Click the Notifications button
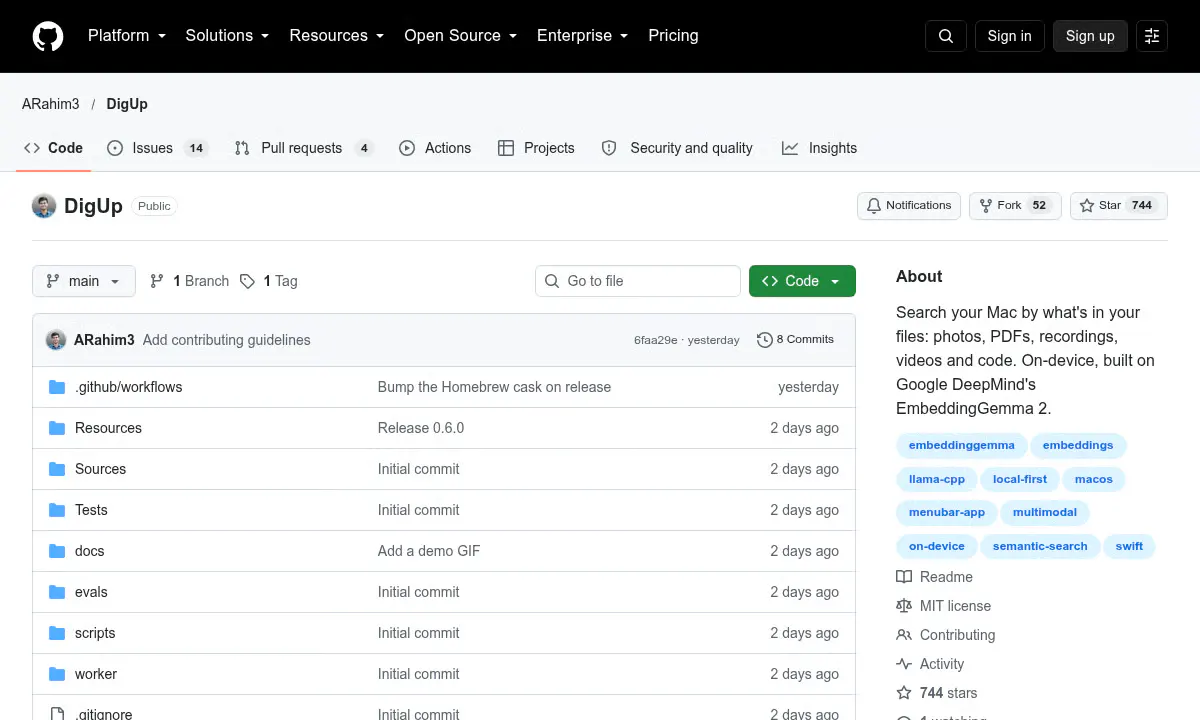Screen dimensions: 1200x720 pos(909,206)
